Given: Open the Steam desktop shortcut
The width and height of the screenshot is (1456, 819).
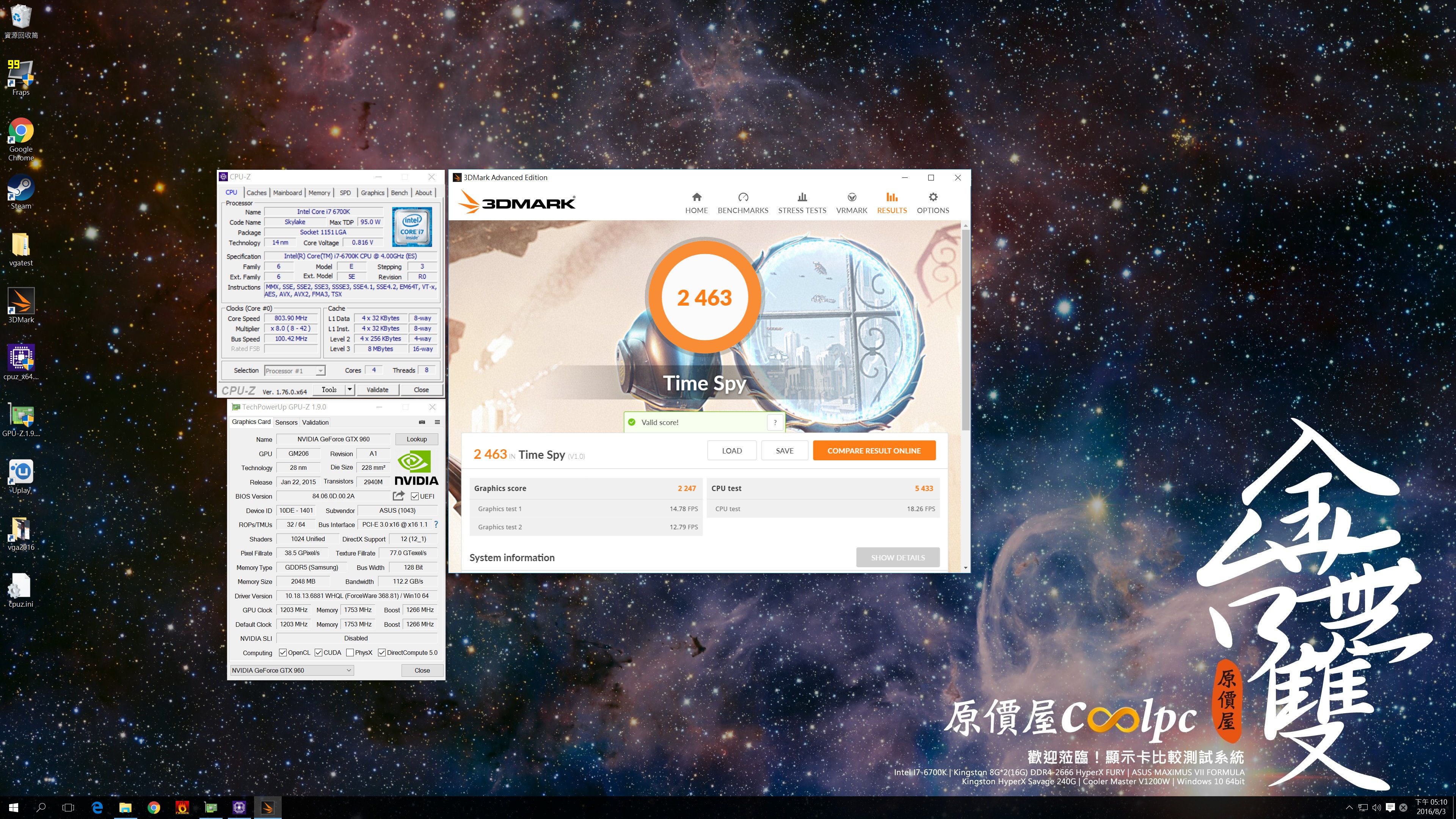Looking at the screenshot, I should pyautogui.click(x=21, y=192).
